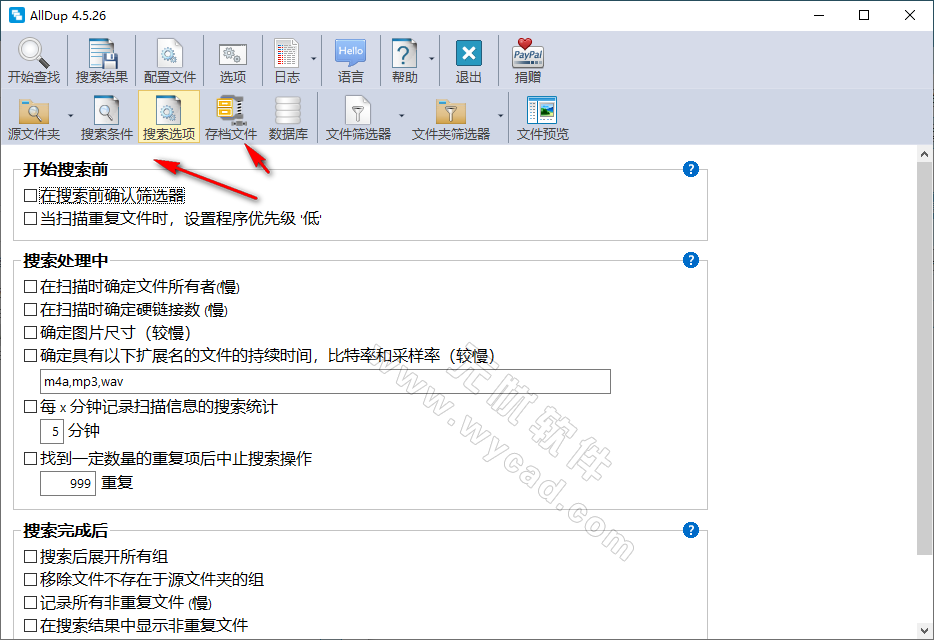Viewport: 934px width, 640px height.
Task: Expand the 文件筛选器 dropdown arrow
Action: pyautogui.click(x=401, y=115)
